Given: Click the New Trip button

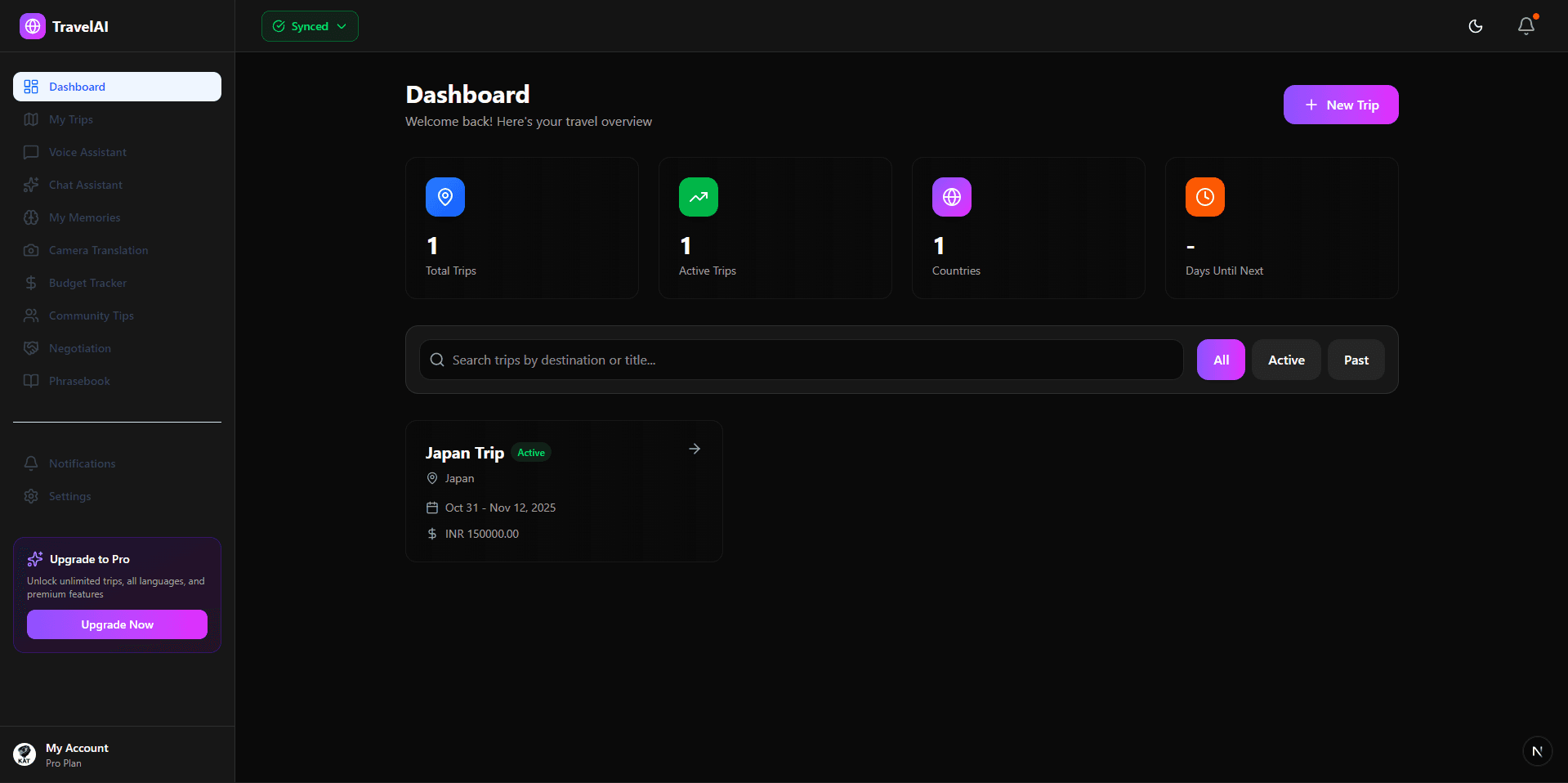Looking at the screenshot, I should (x=1340, y=105).
